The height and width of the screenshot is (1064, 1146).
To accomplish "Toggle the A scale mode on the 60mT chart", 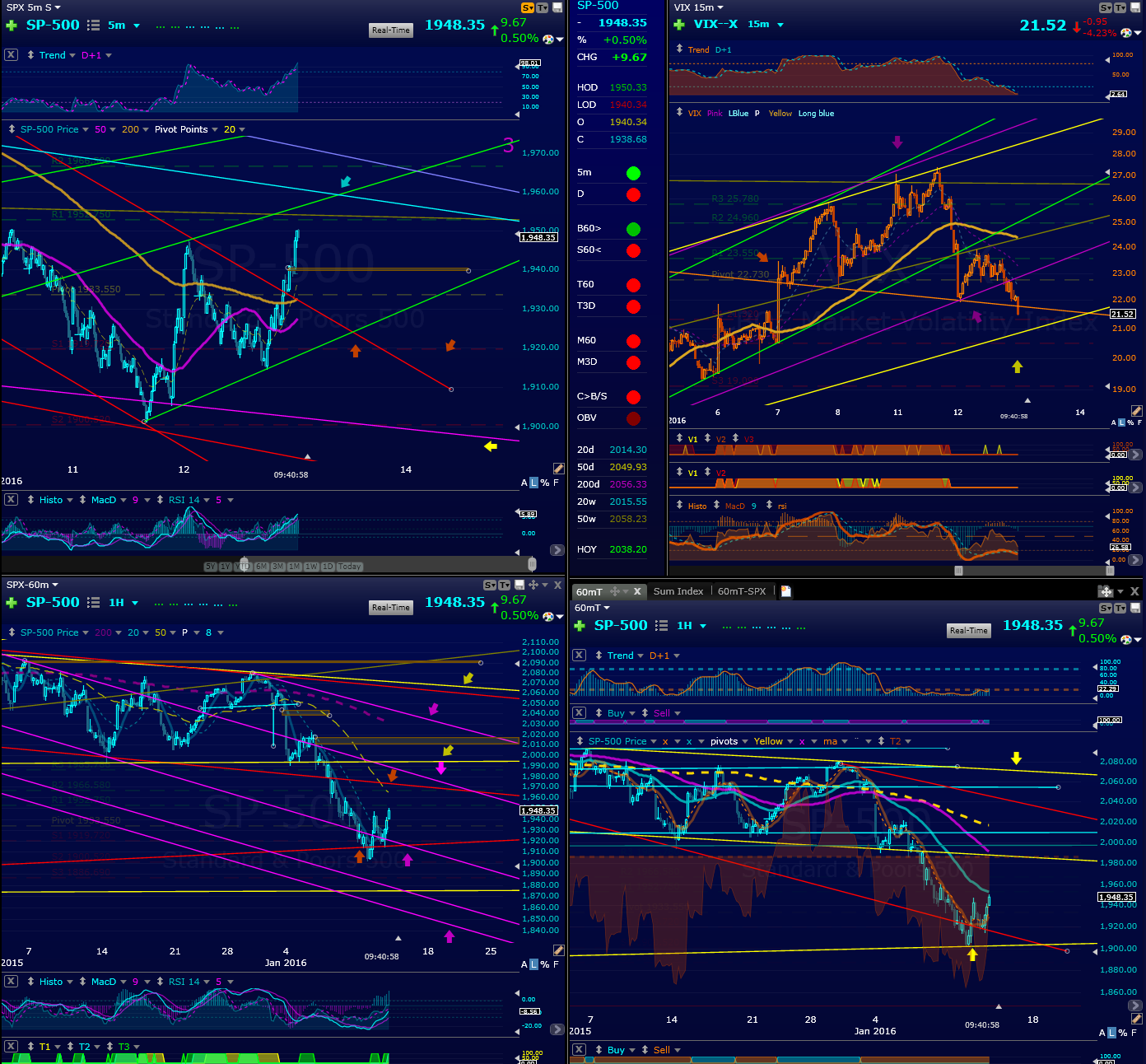I will (x=1102, y=1033).
